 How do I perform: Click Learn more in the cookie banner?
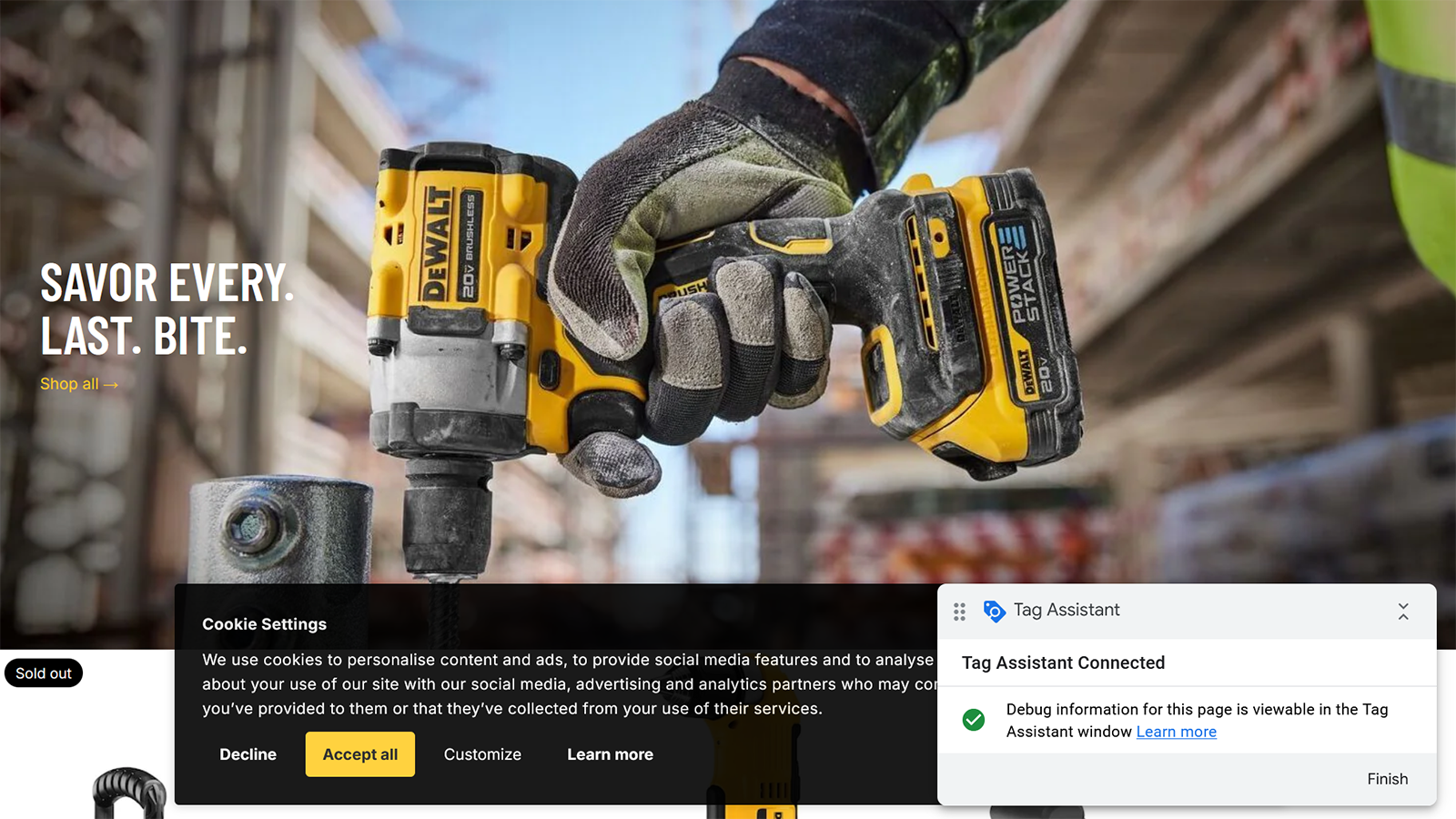click(610, 754)
